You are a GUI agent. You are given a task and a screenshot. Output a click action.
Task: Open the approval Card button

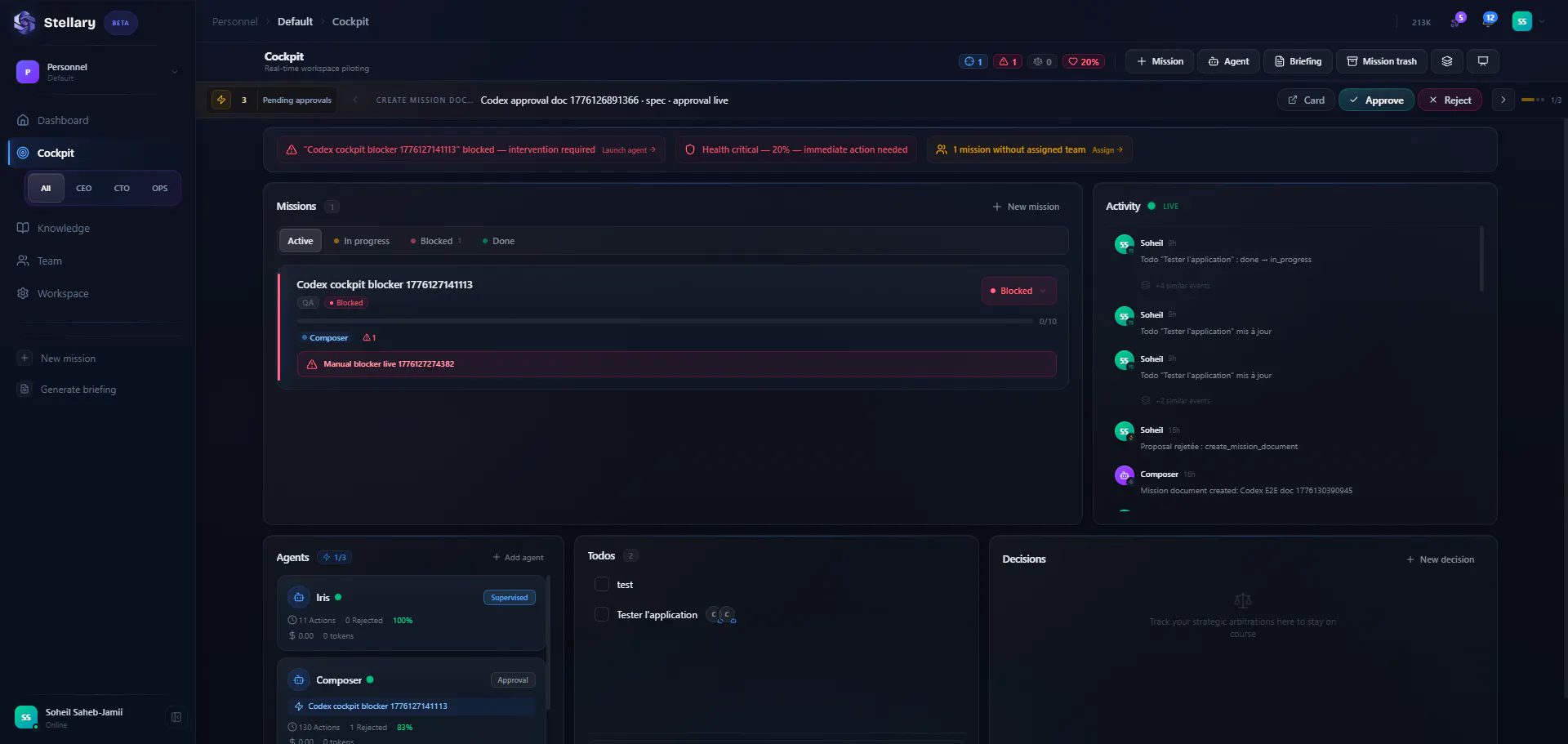click(1307, 100)
